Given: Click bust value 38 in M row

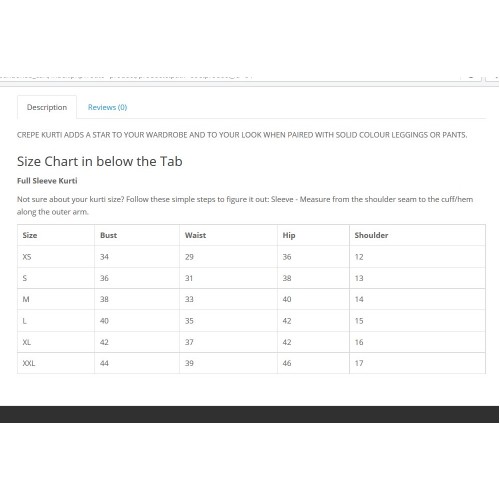Looking at the screenshot, I should [104, 299].
